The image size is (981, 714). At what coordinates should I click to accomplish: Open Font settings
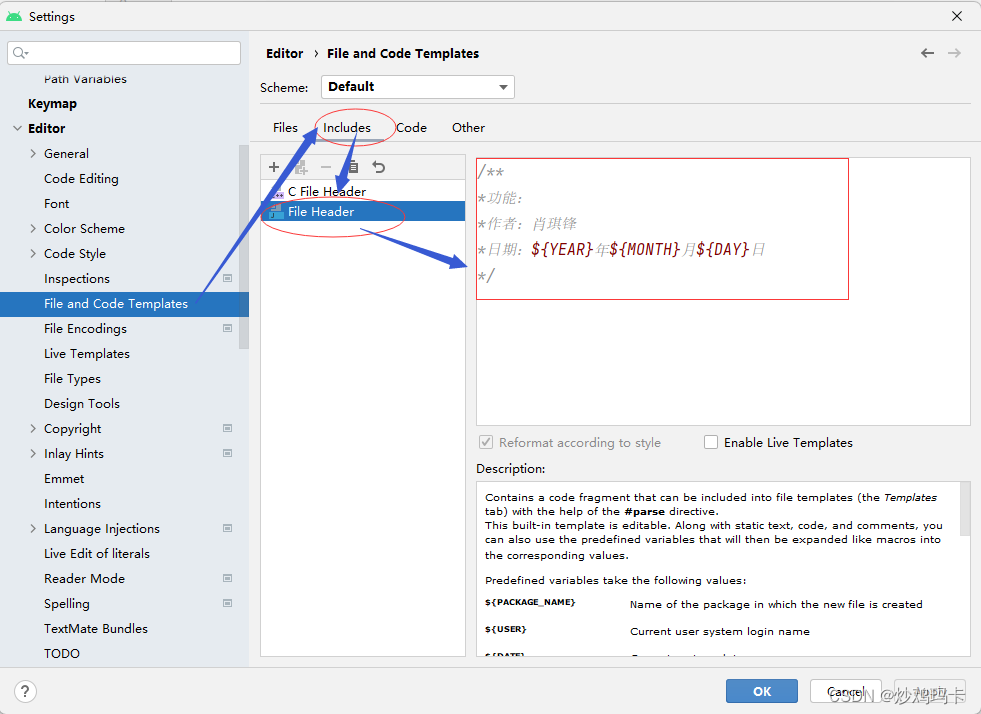[56, 204]
